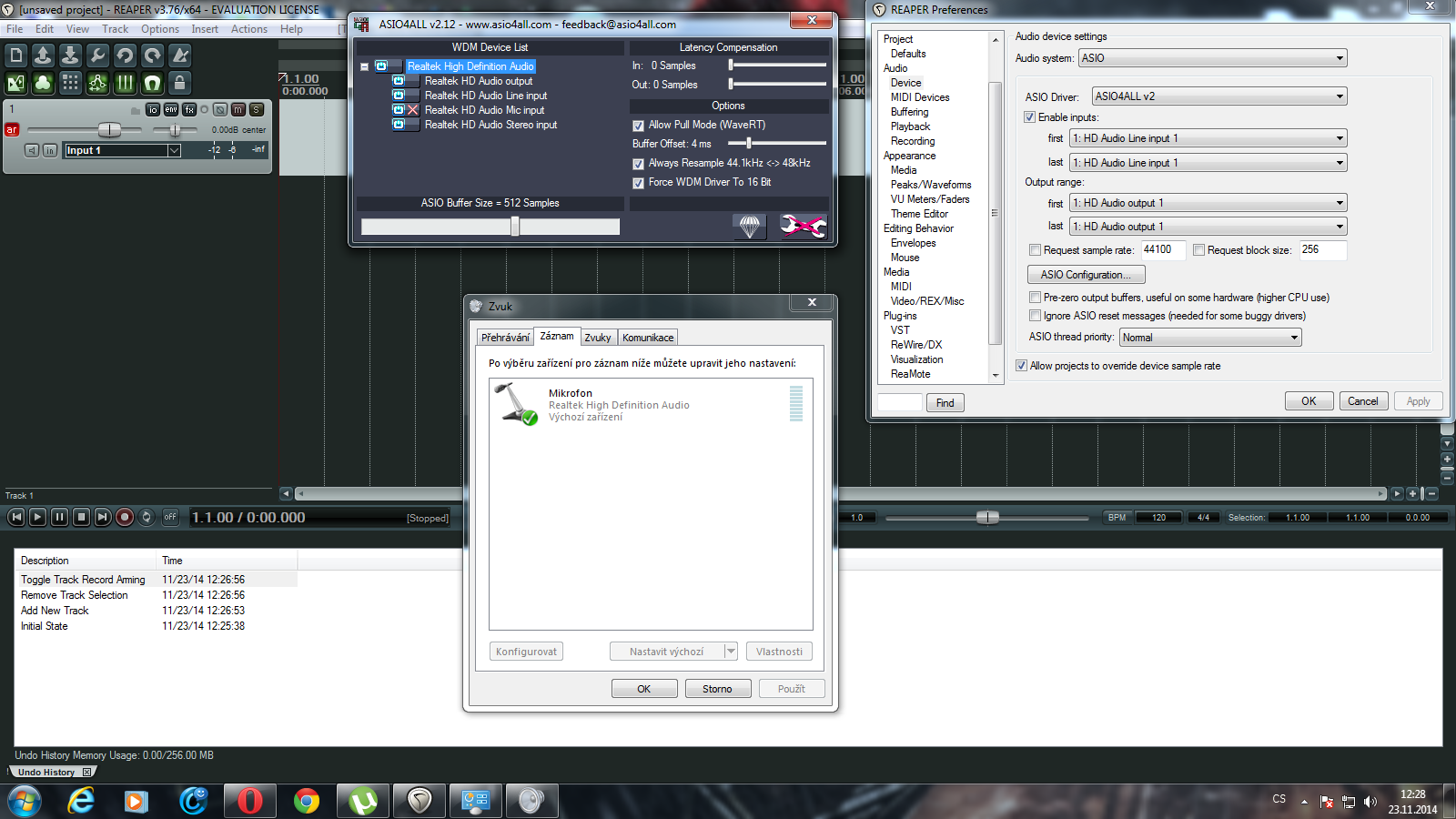
Task: Open the first input 'HD Audio Line input 1' dropdown
Action: pos(1208,138)
